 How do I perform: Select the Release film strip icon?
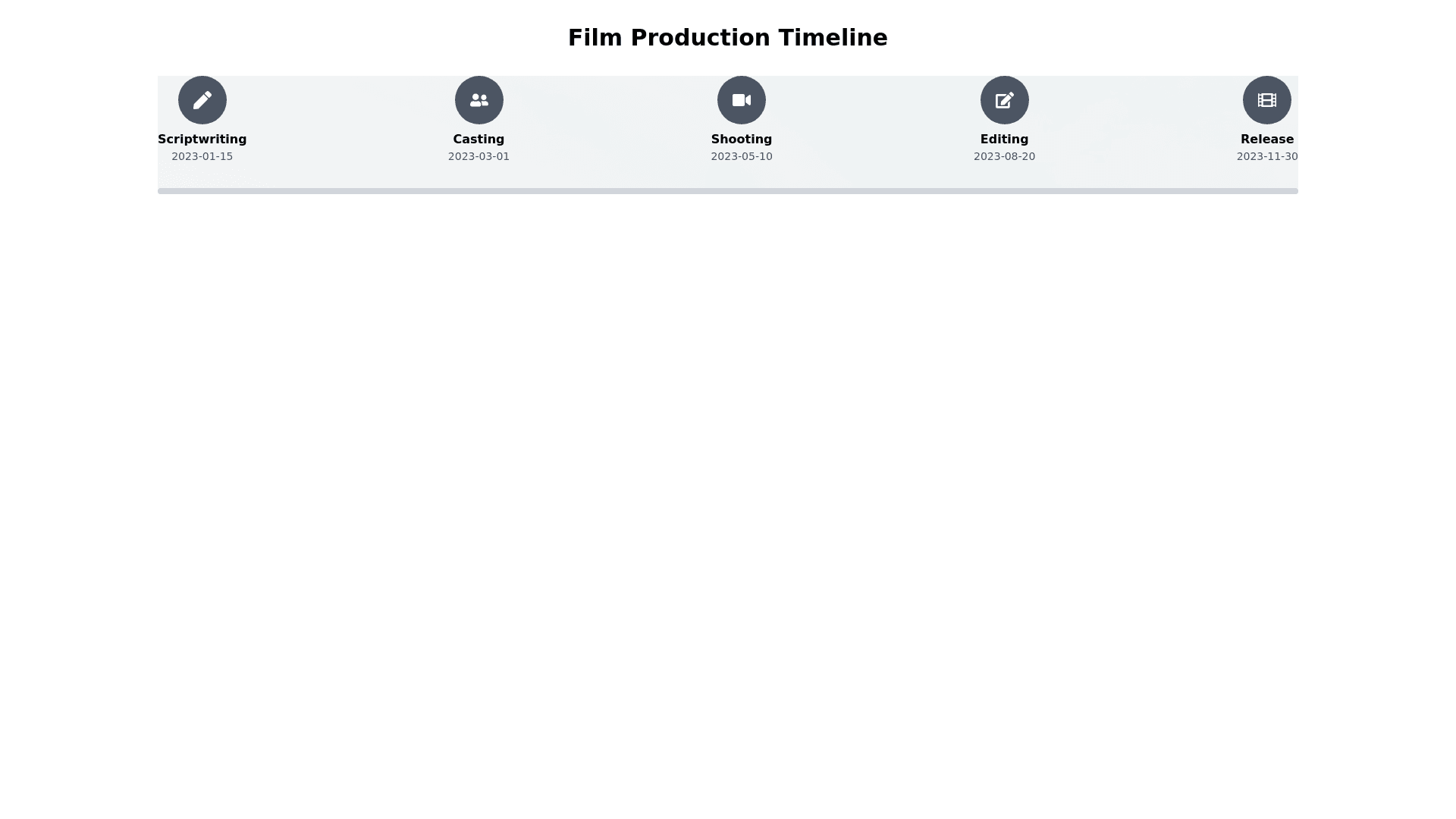pos(1266,100)
